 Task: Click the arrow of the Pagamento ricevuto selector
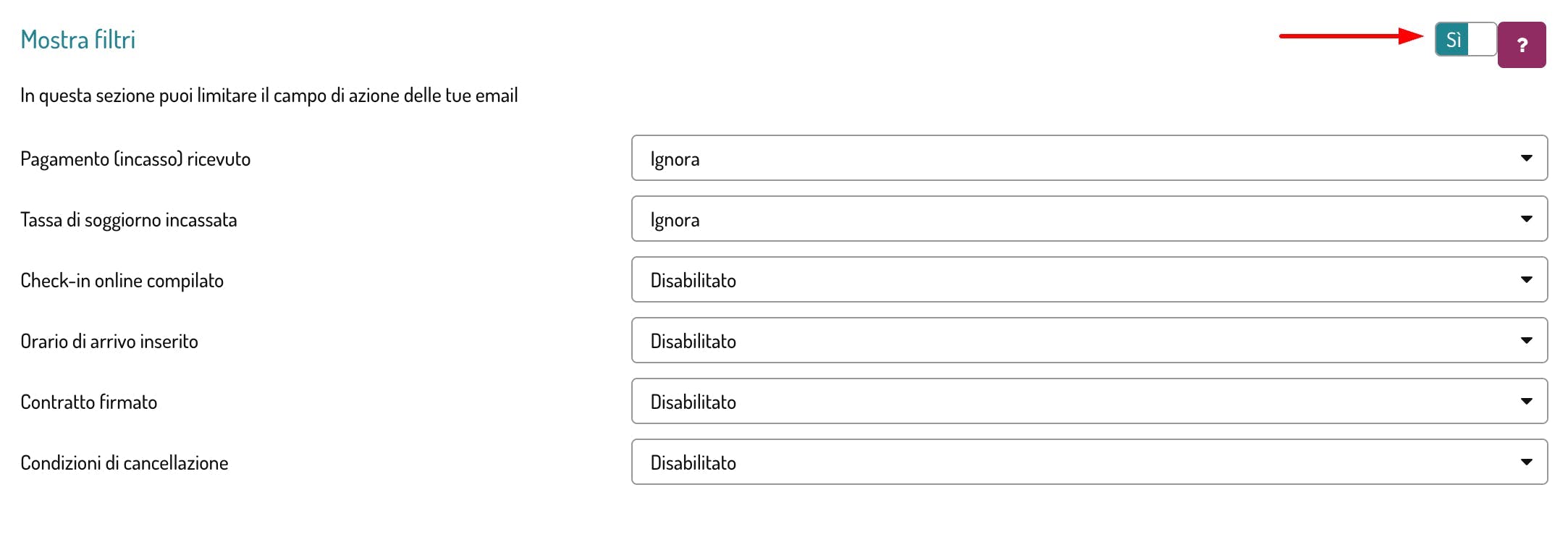tap(1526, 158)
